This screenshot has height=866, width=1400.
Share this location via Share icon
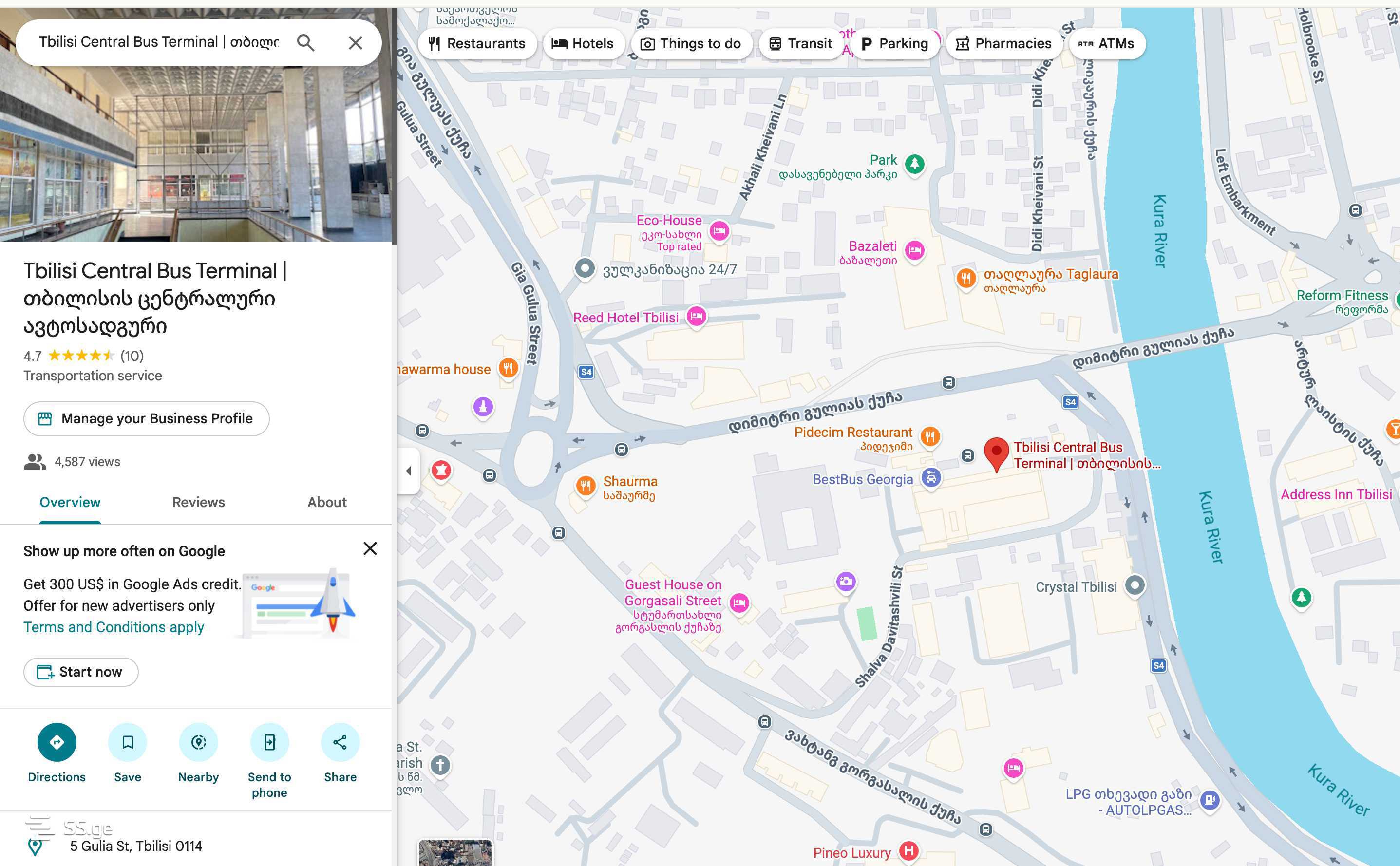click(340, 742)
